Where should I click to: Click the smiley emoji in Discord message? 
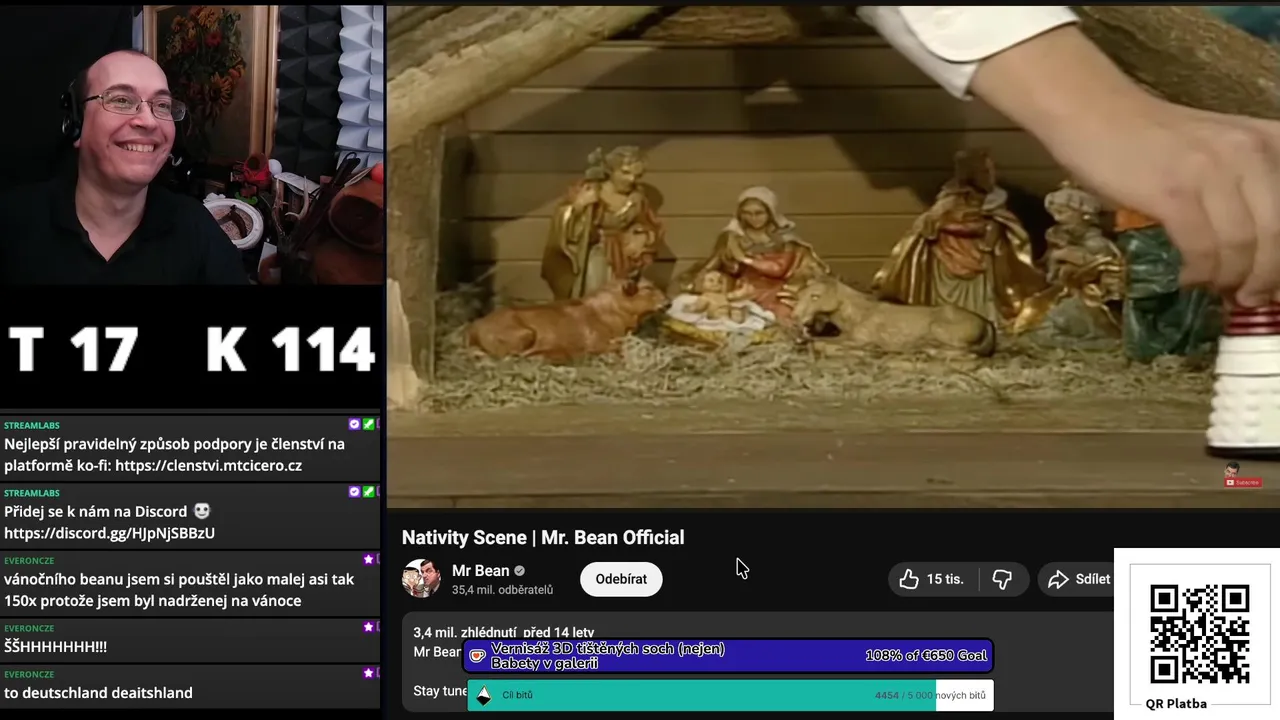(x=202, y=512)
